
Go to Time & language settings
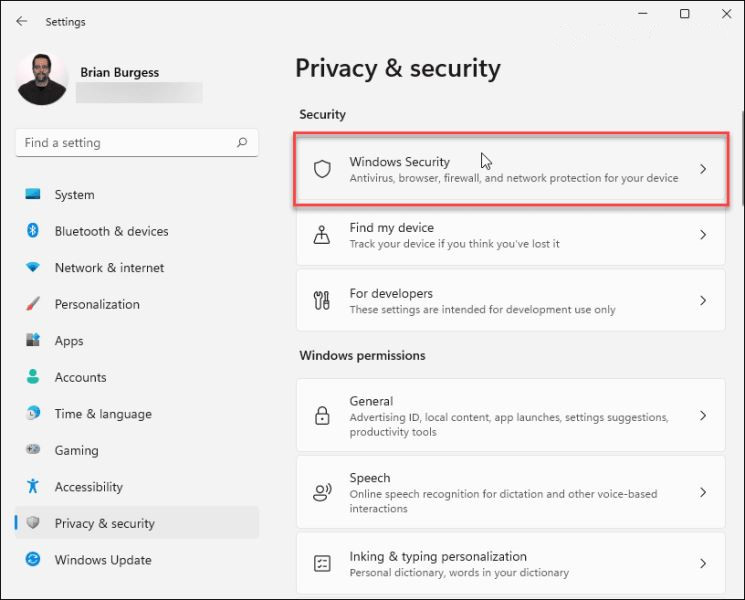[x=103, y=414]
